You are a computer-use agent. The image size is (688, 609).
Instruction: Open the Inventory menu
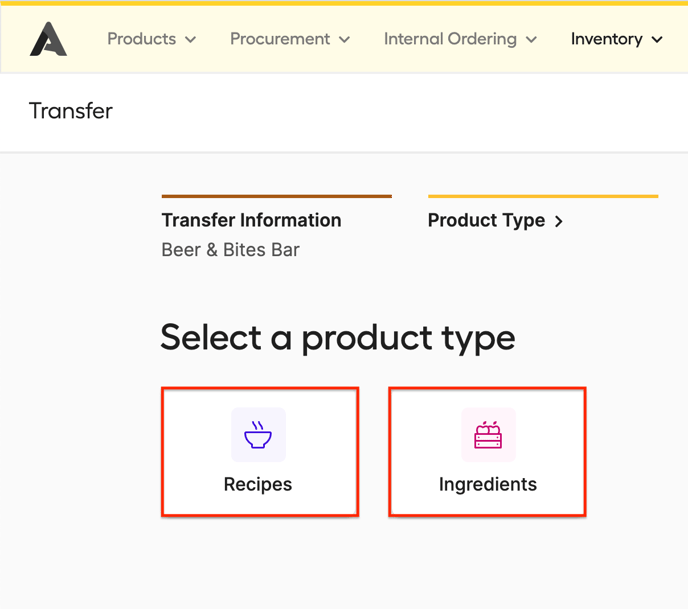point(616,39)
